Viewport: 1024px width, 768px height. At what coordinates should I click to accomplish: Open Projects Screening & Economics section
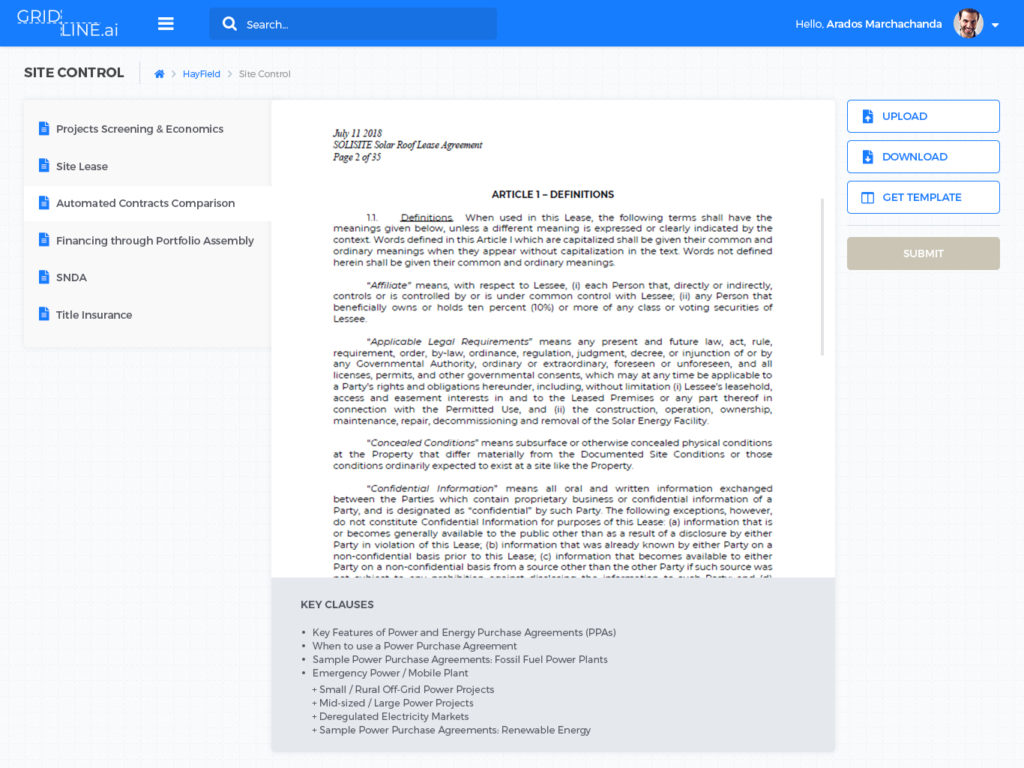tap(139, 129)
